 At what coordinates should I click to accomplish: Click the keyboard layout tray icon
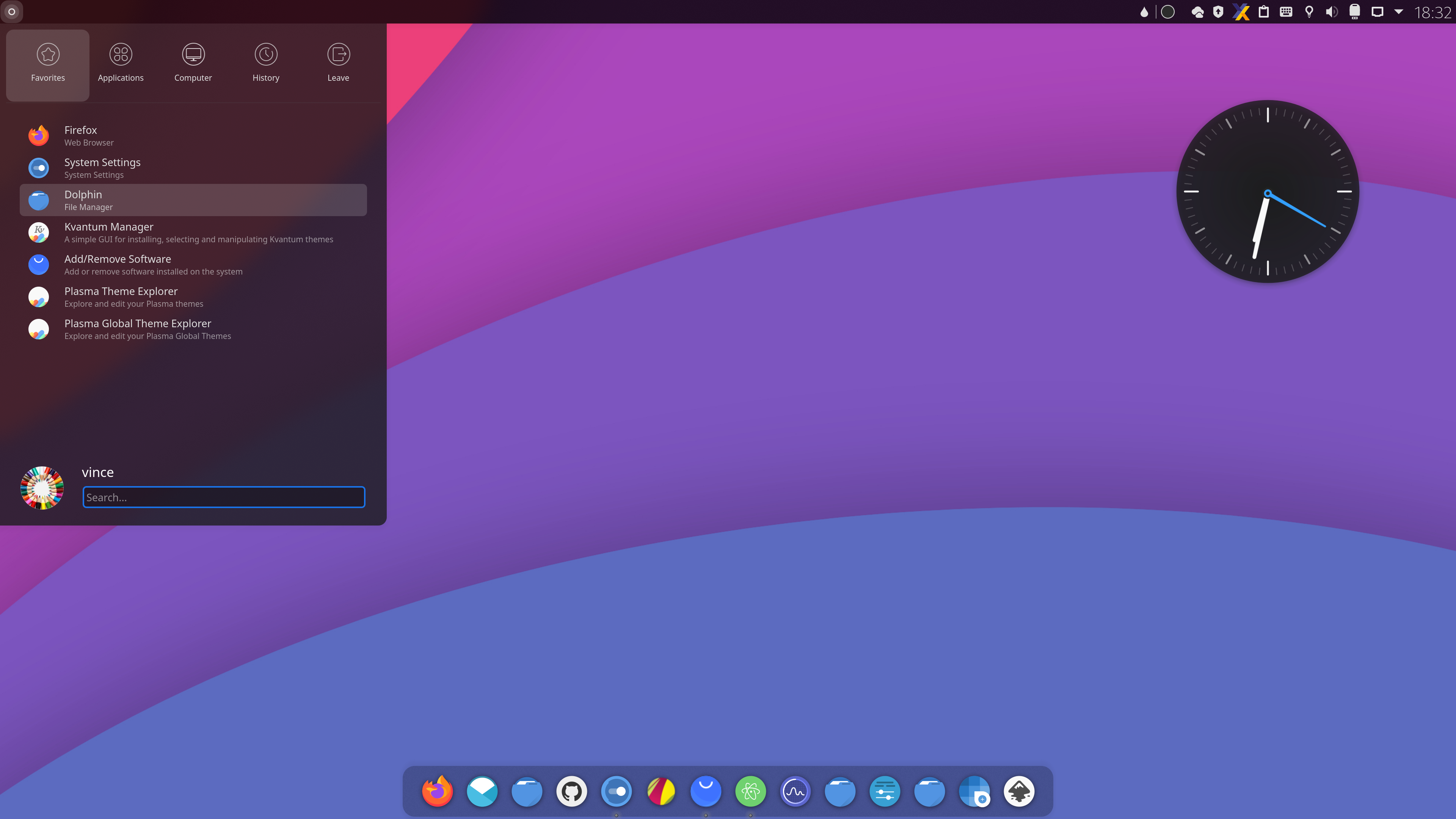[1286, 12]
